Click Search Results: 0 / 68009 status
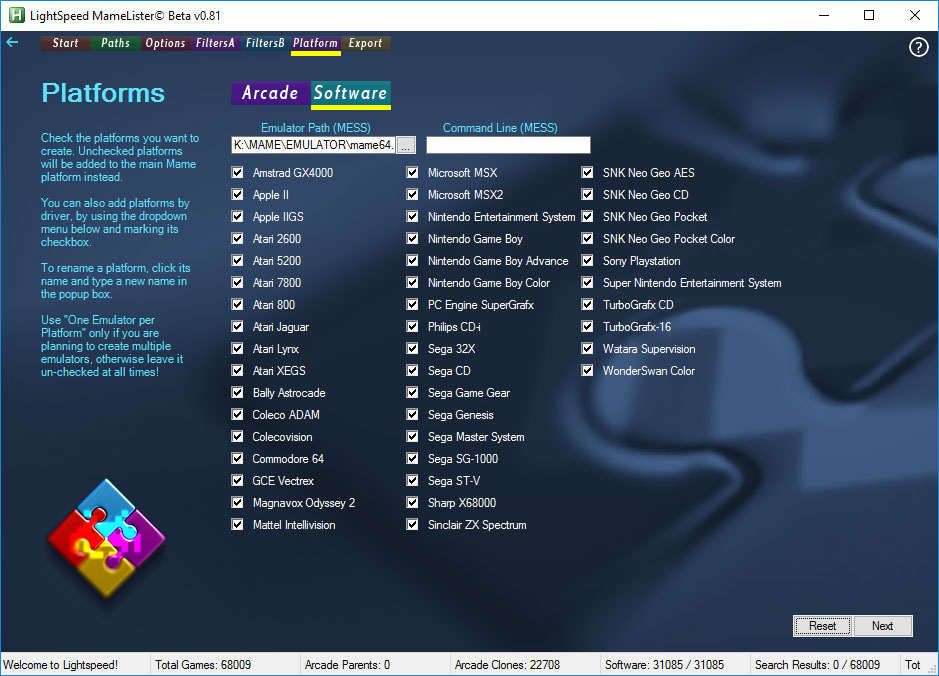 [x=817, y=665]
